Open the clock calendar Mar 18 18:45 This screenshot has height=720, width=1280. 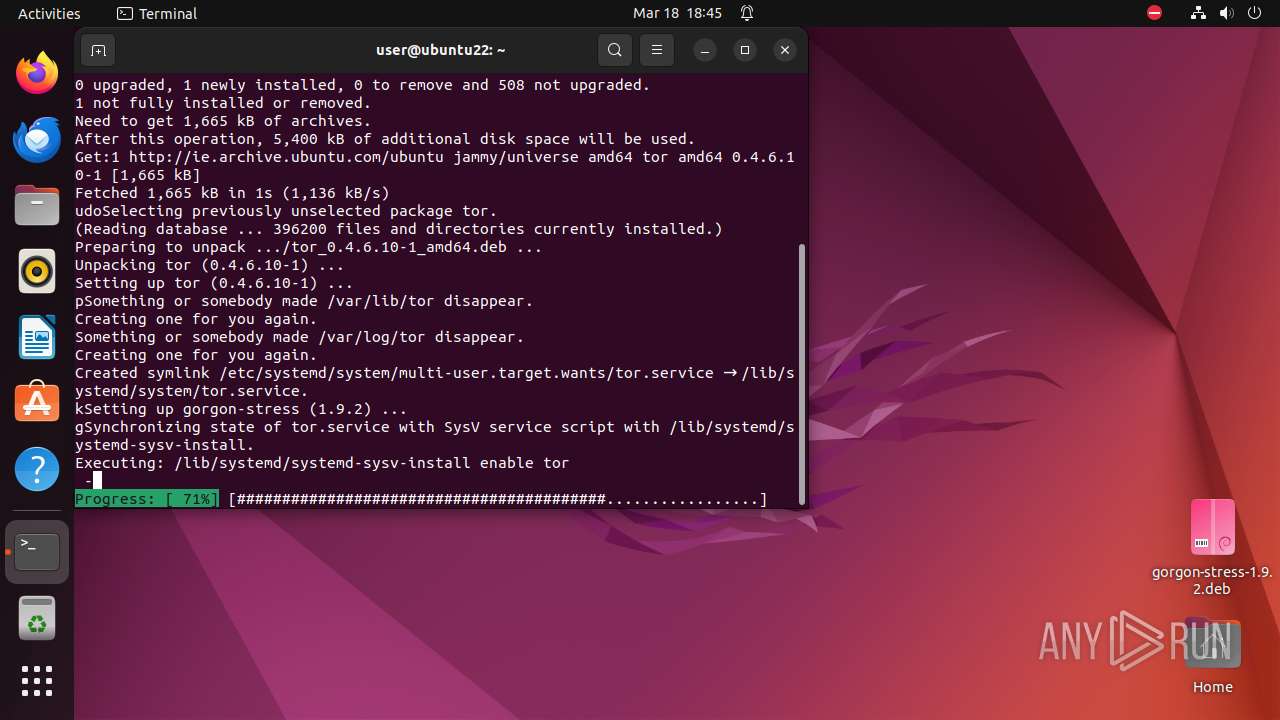click(x=677, y=13)
